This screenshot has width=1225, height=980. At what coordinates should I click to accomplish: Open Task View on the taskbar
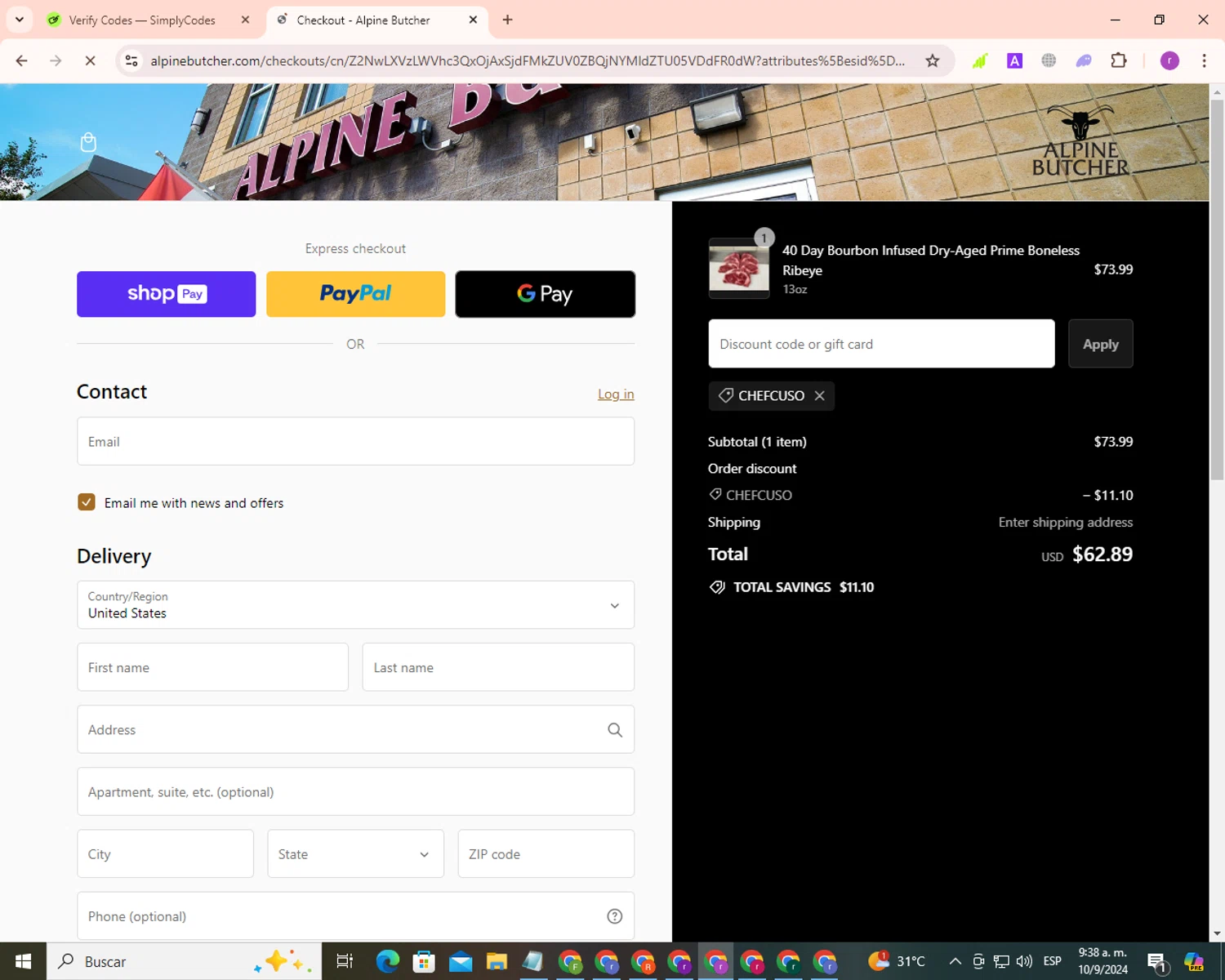pyautogui.click(x=345, y=961)
